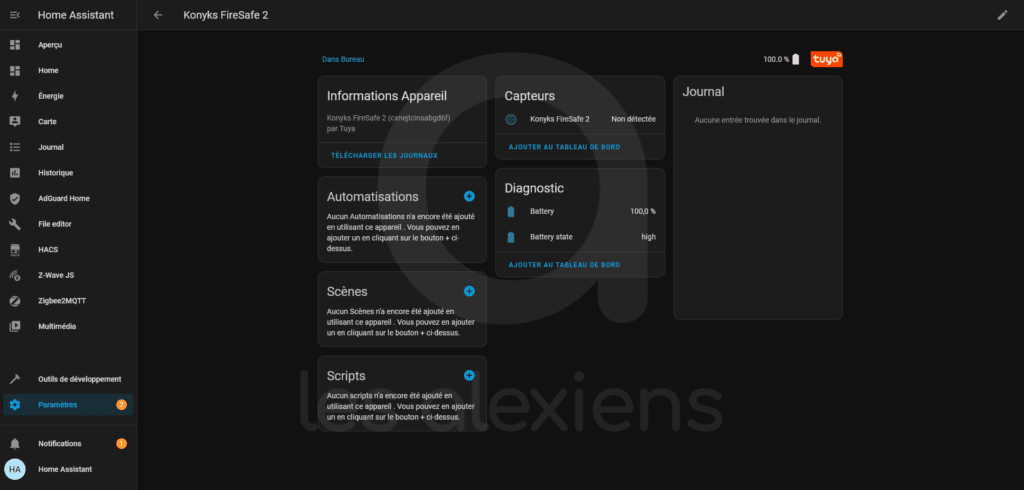Screen dimensions: 1024x490
Task: Collapse the sidebar with the hamburger menu icon
Action: tap(15, 15)
